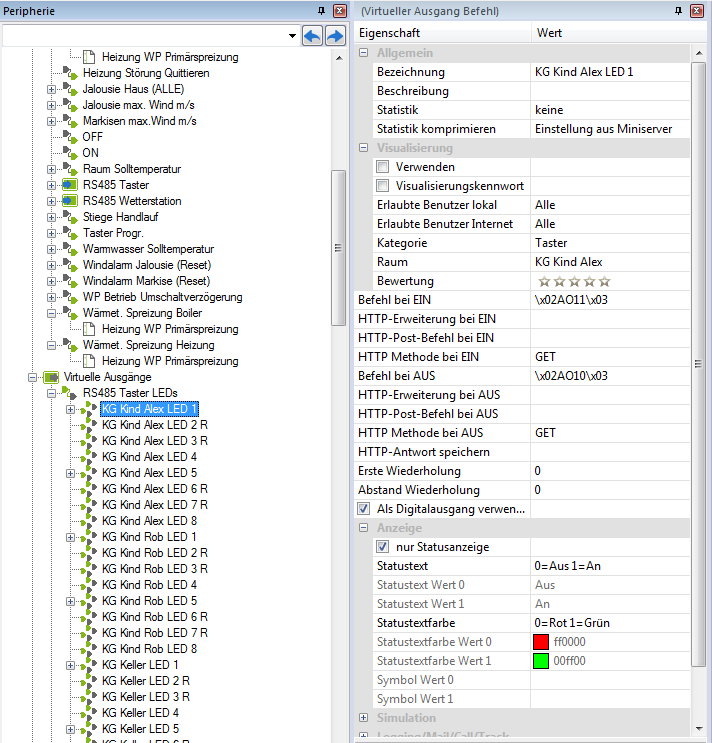Click the document icon under Wärmet. Spreizung Heizung
712x743 pixels.
tap(89, 361)
